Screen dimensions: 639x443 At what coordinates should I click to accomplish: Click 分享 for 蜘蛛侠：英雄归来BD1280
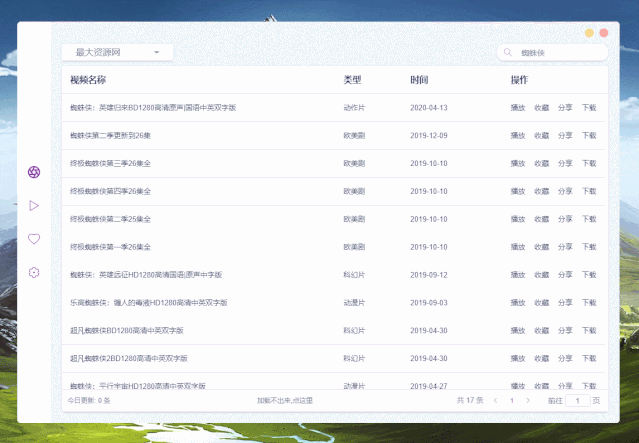pos(565,108)
